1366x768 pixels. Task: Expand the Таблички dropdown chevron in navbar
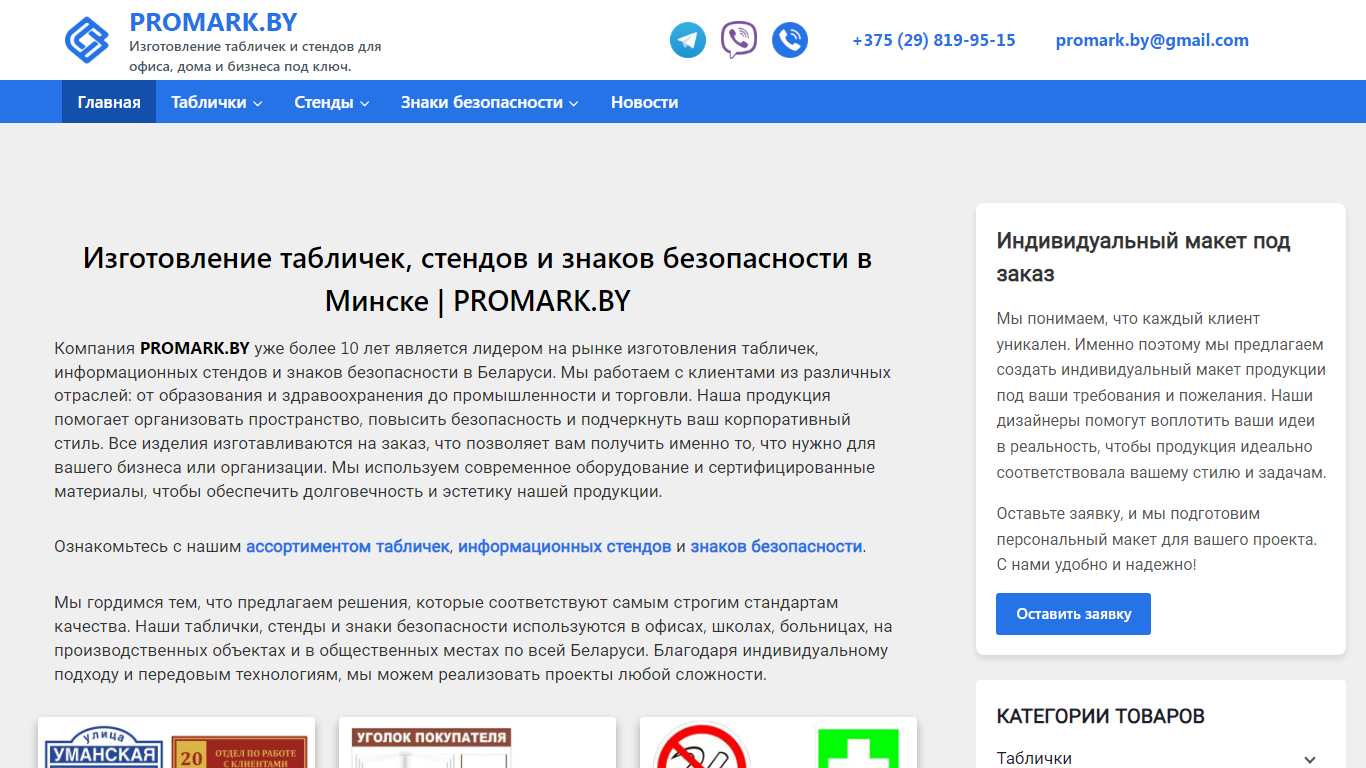[x=257, y=103]
